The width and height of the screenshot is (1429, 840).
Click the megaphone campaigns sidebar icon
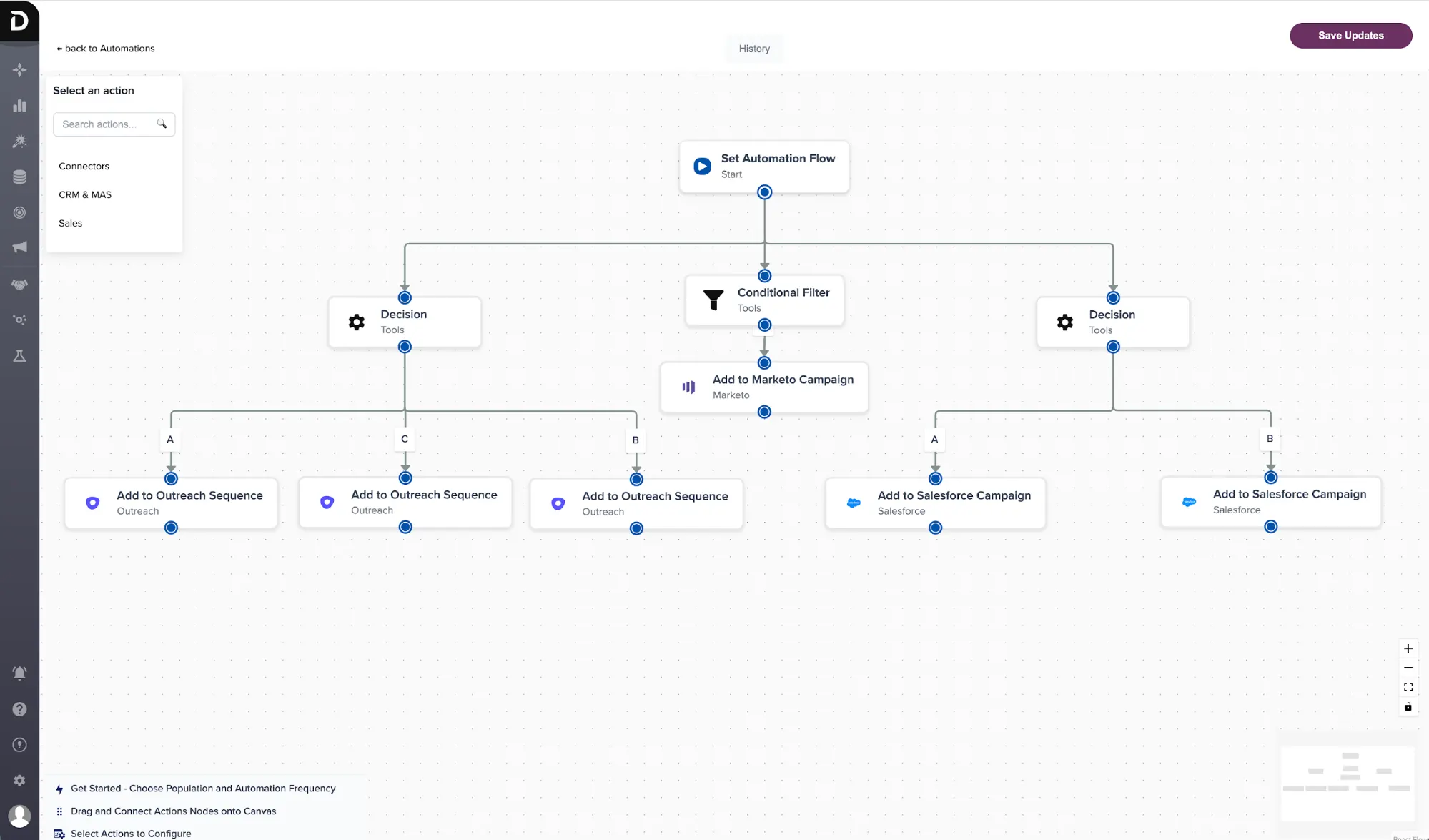pos(19,247)
